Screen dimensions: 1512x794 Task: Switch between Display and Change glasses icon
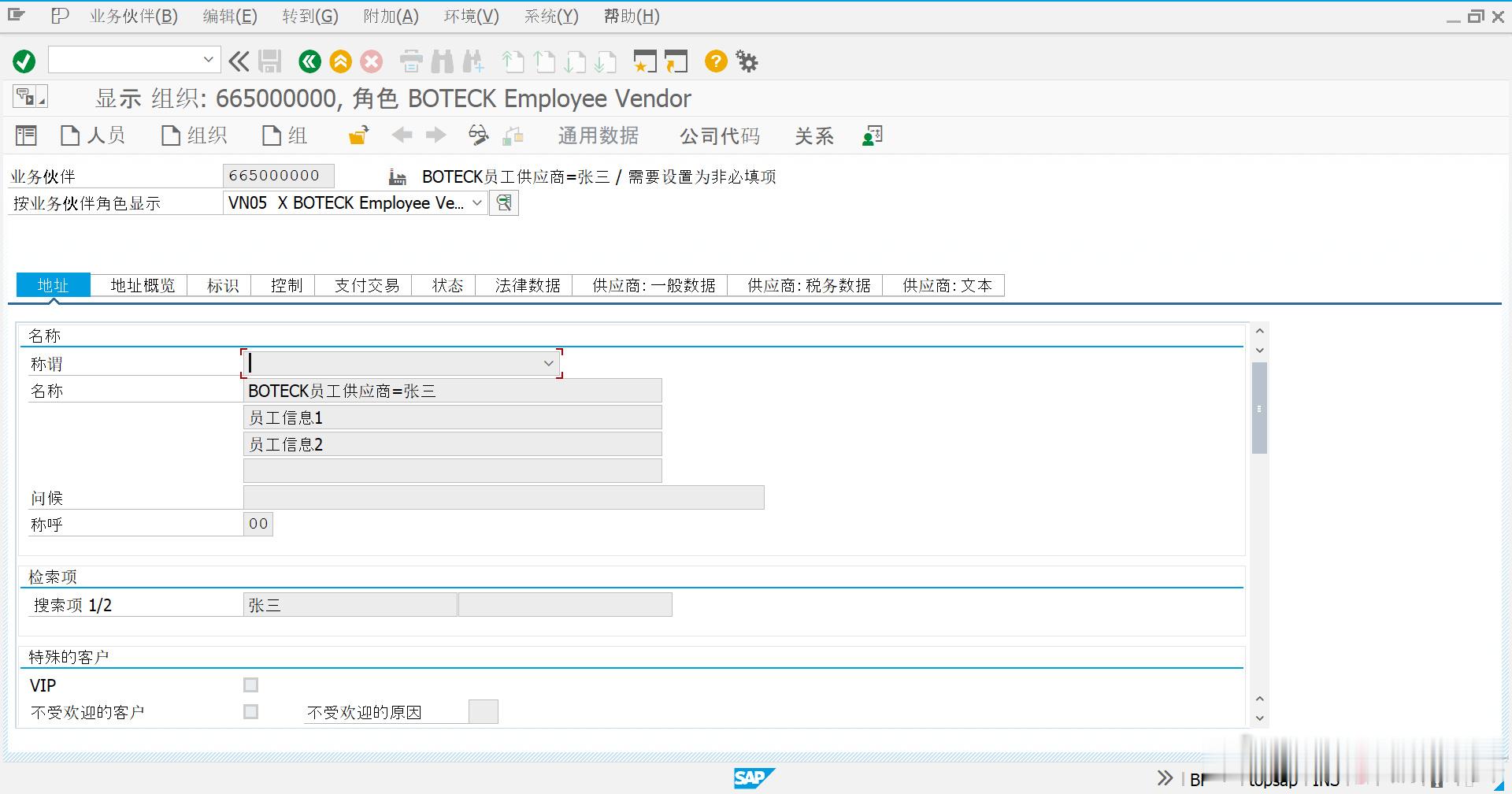[478, 135]
